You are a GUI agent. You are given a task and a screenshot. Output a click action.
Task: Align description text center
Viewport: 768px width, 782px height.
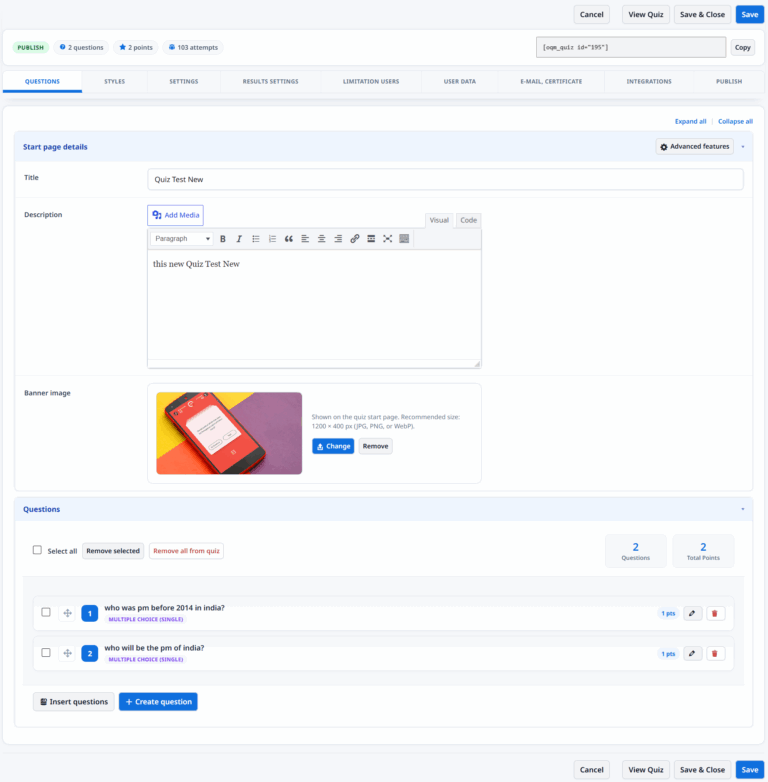322,239
